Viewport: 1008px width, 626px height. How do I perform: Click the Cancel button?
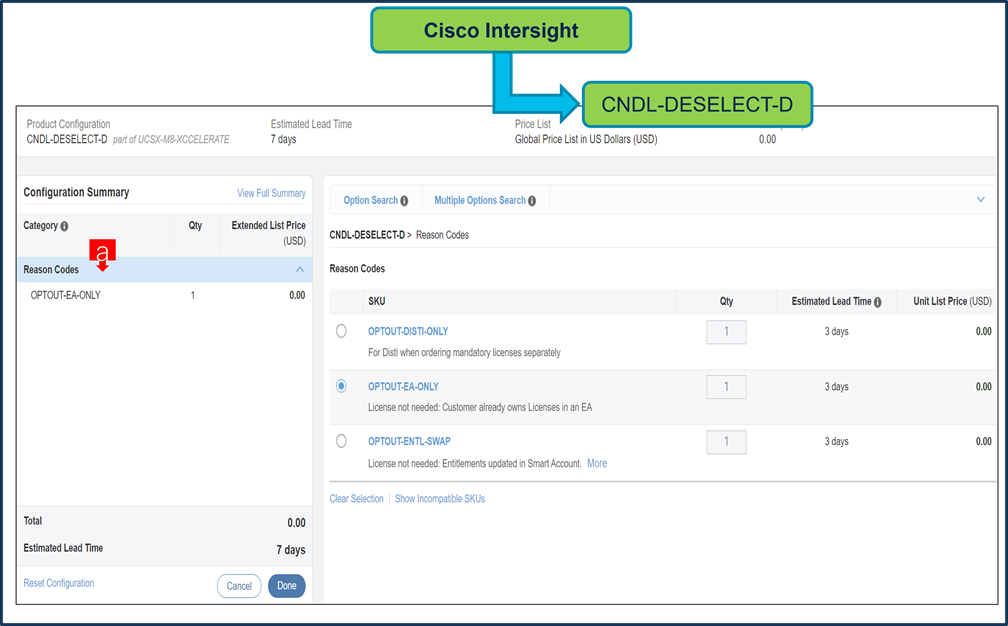pos(239,586)
